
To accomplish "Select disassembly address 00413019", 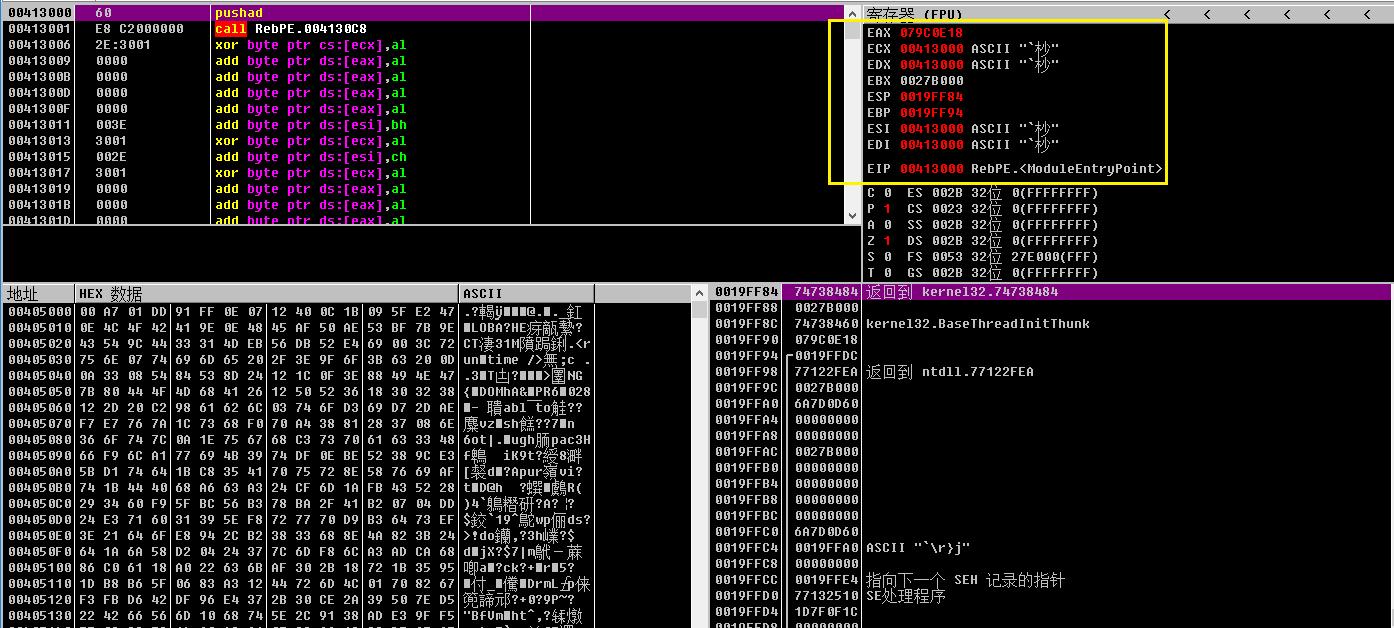I will [39, 189].
